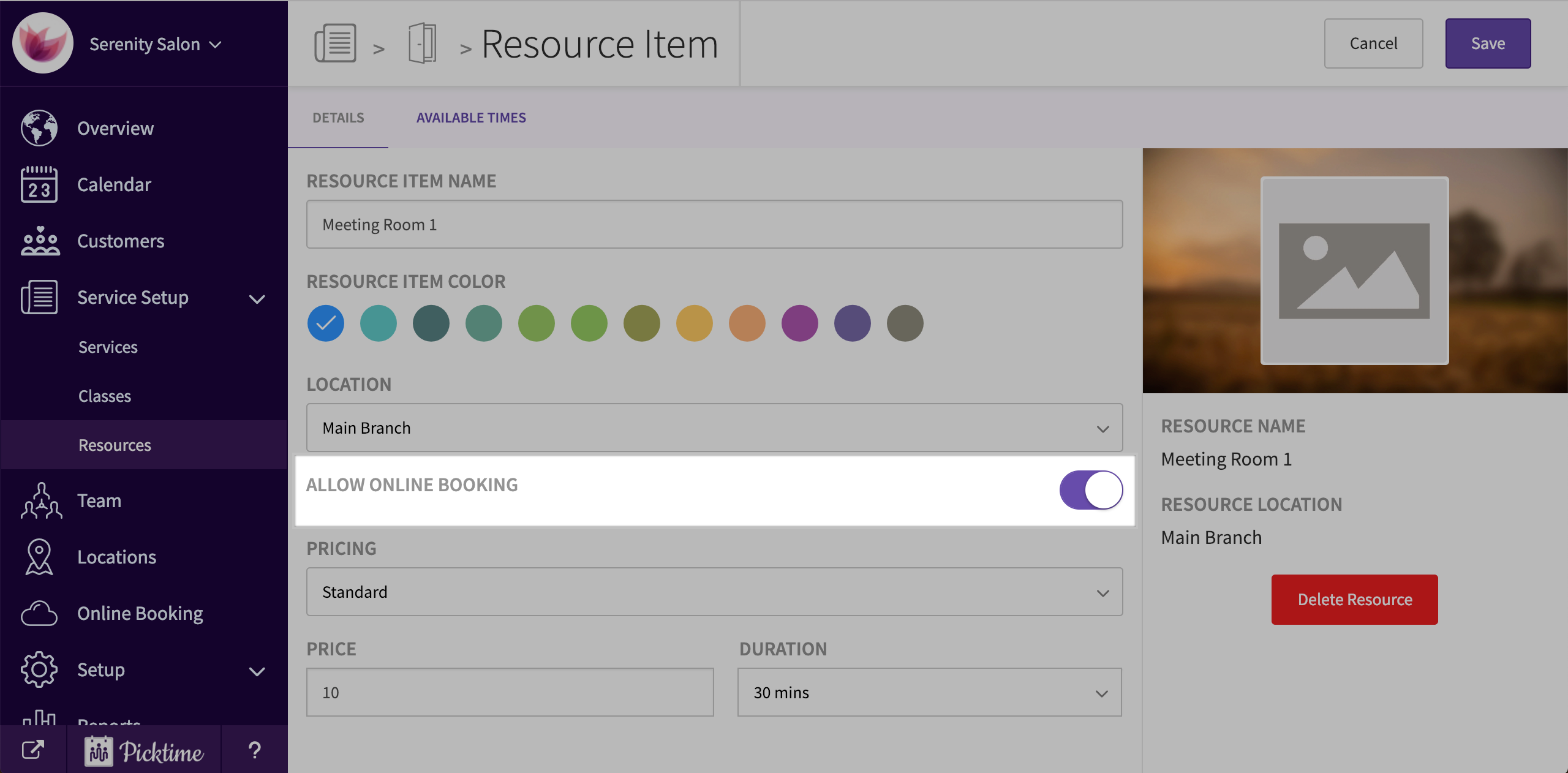
Task: Click the help question mark icon
Action: coord(255,750)
